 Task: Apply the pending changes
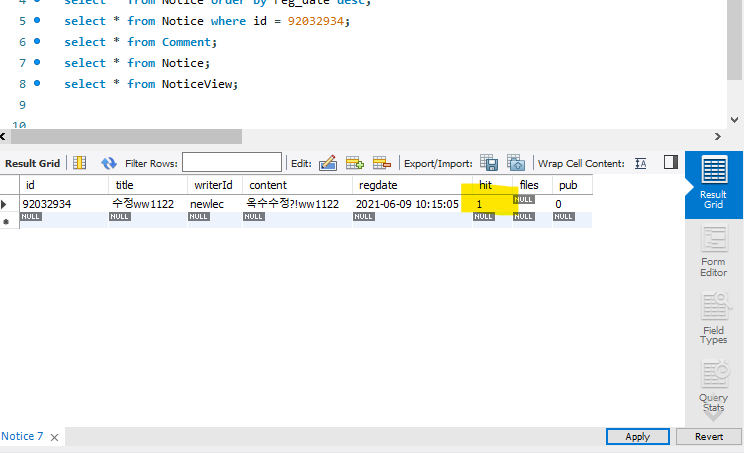(x=638, y=436)
